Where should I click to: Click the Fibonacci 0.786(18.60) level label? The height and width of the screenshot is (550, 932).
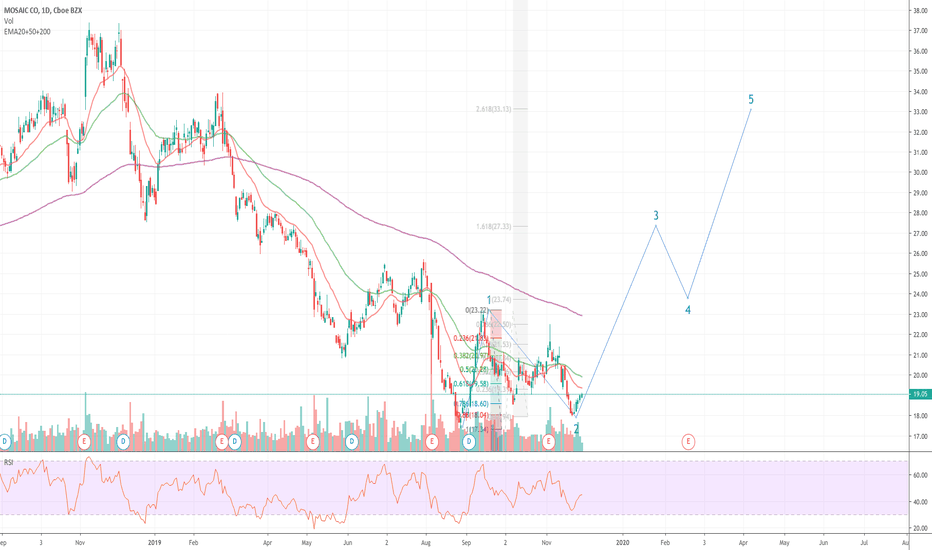coord(471,404)
